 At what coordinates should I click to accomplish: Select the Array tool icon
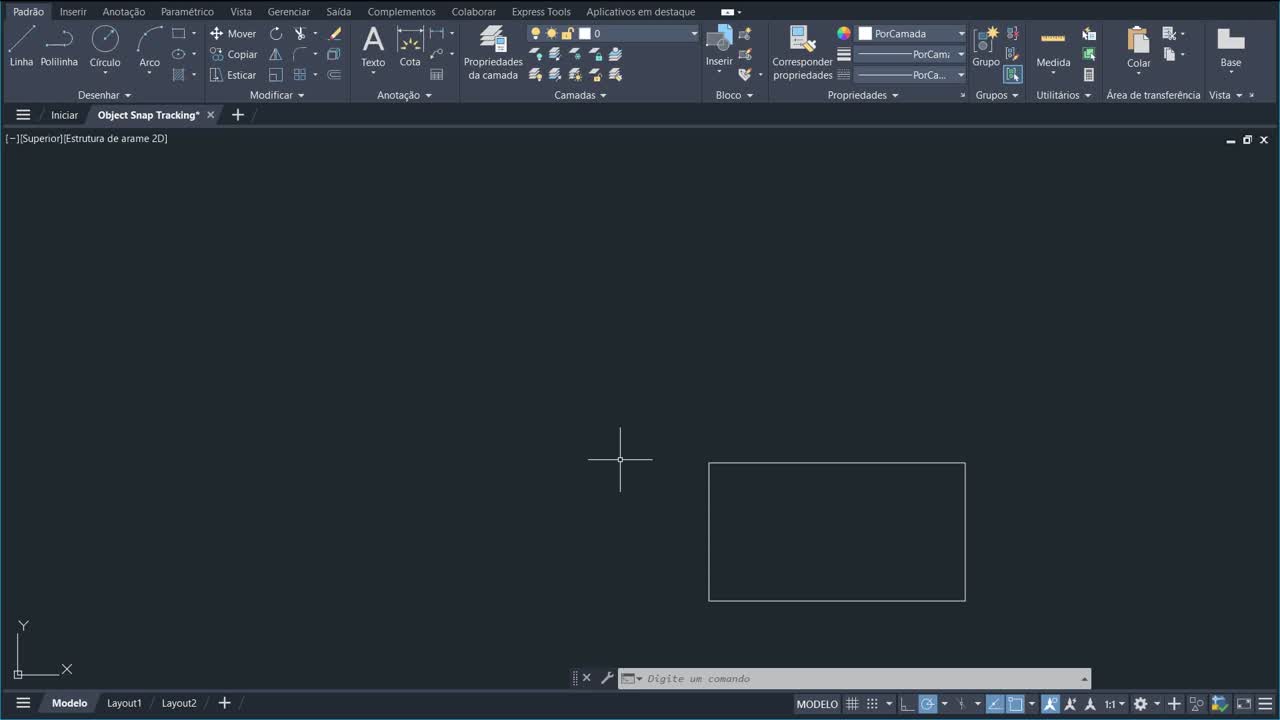[x=299, y=75]
